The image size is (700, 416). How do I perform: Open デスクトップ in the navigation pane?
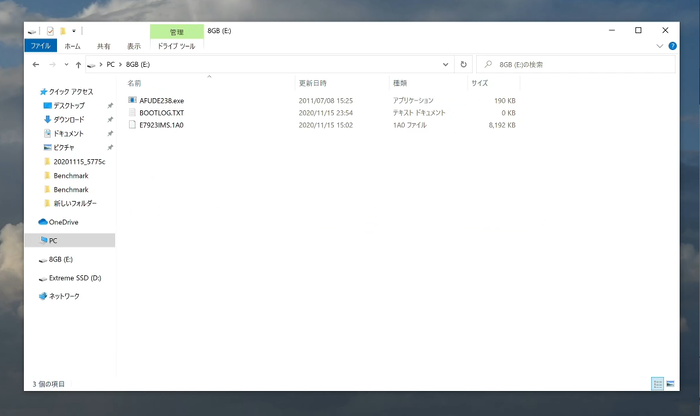[x=69, y=106]
